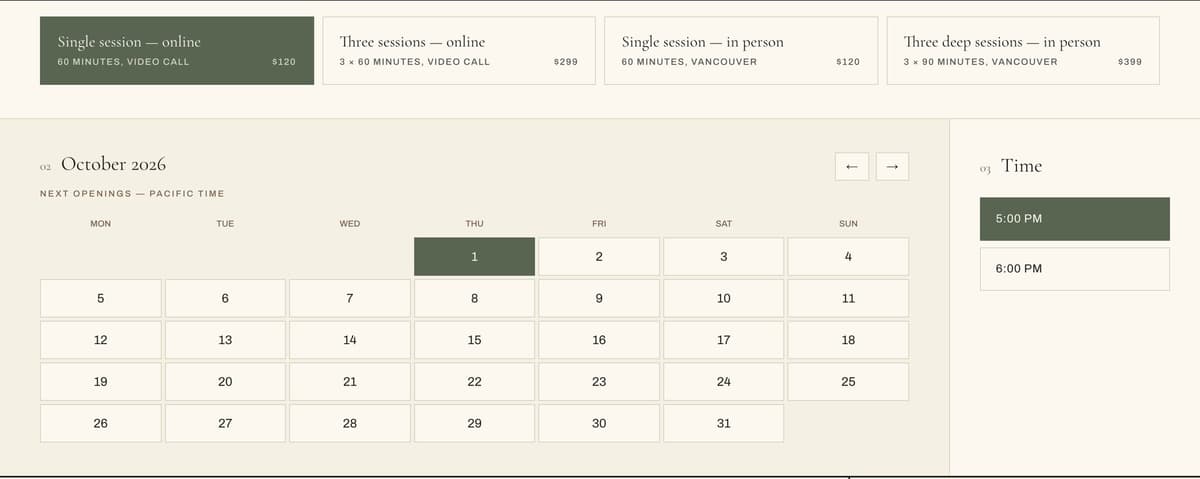Viewport: 1200px width, 479px height.
Task: Pick date 16 in the calendar
Action: click(599, 340)
